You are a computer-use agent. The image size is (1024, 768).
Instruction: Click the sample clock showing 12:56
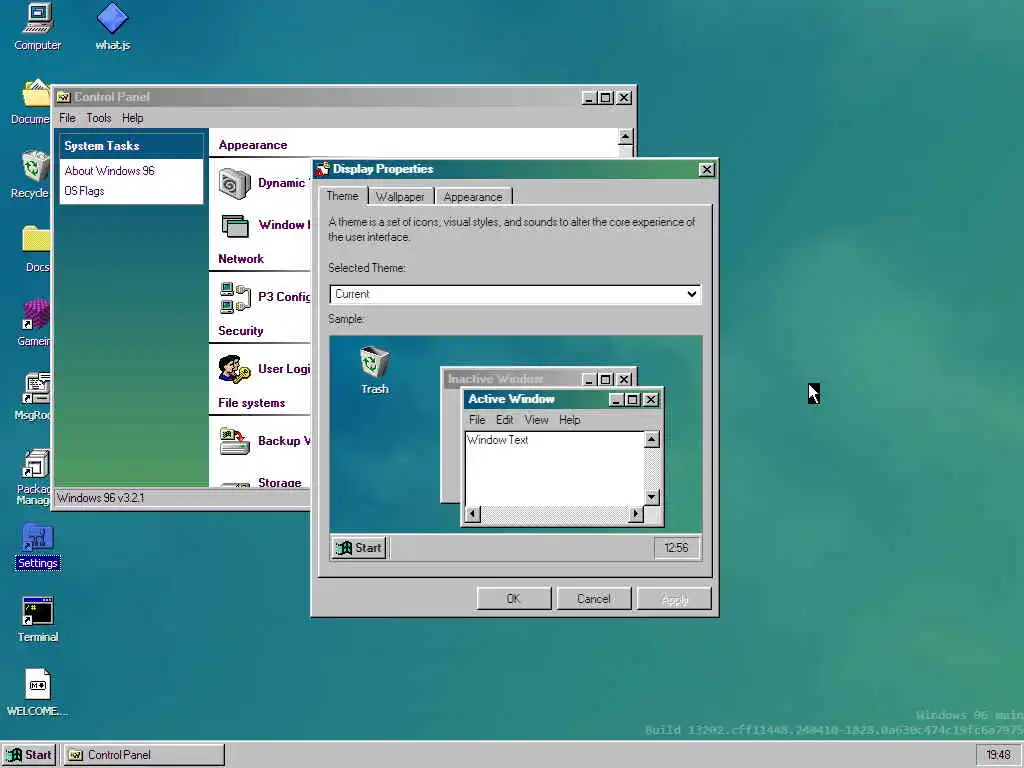coord(677,548)
